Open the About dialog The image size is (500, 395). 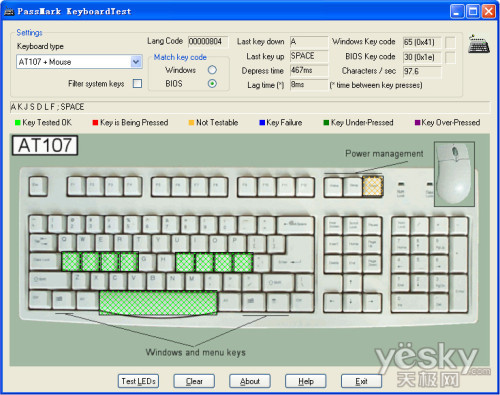pos(250,381)
